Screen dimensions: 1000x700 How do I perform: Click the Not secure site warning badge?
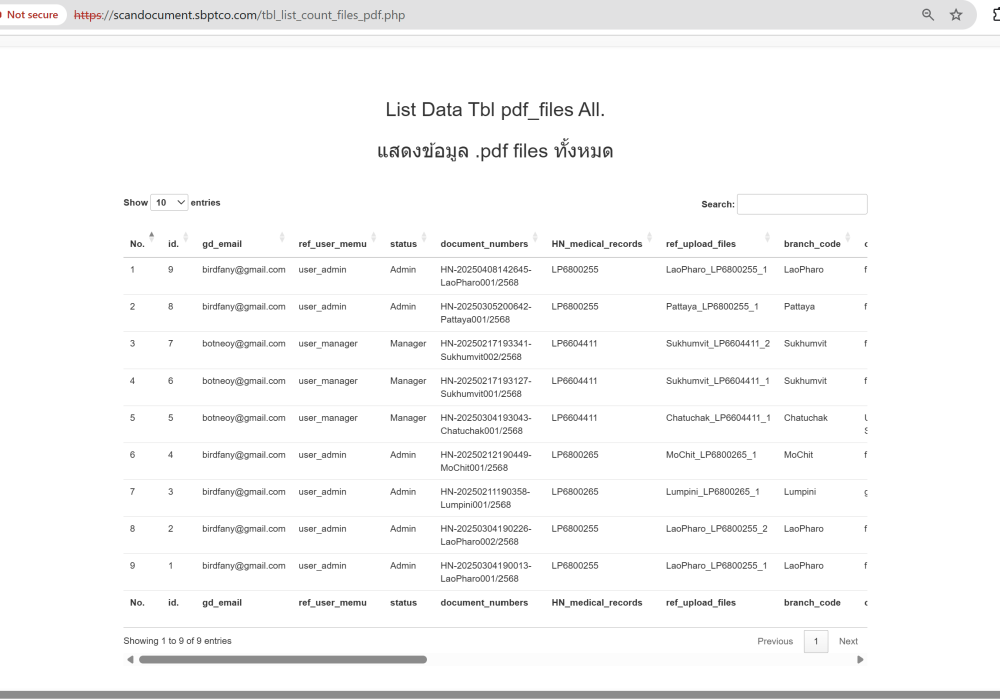click(32, 15)
